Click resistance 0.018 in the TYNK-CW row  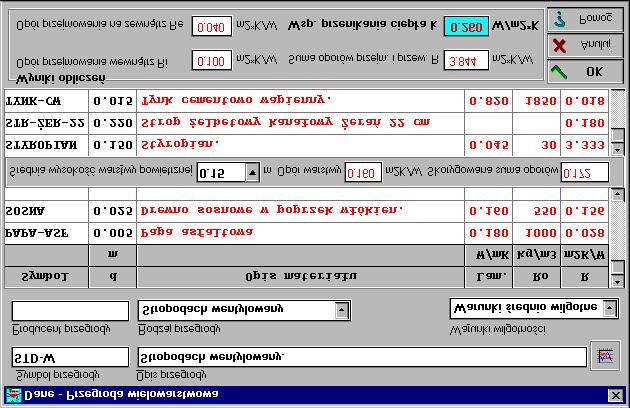click(585, 101)
